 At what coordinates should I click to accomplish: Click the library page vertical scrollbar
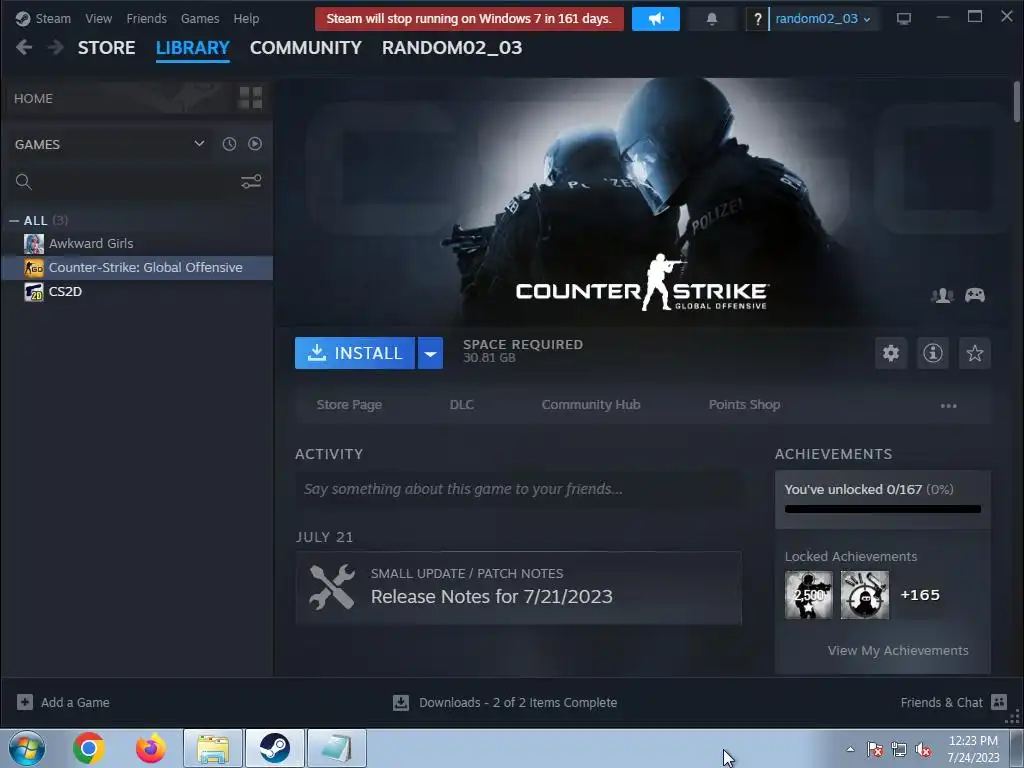[1017, 103]
